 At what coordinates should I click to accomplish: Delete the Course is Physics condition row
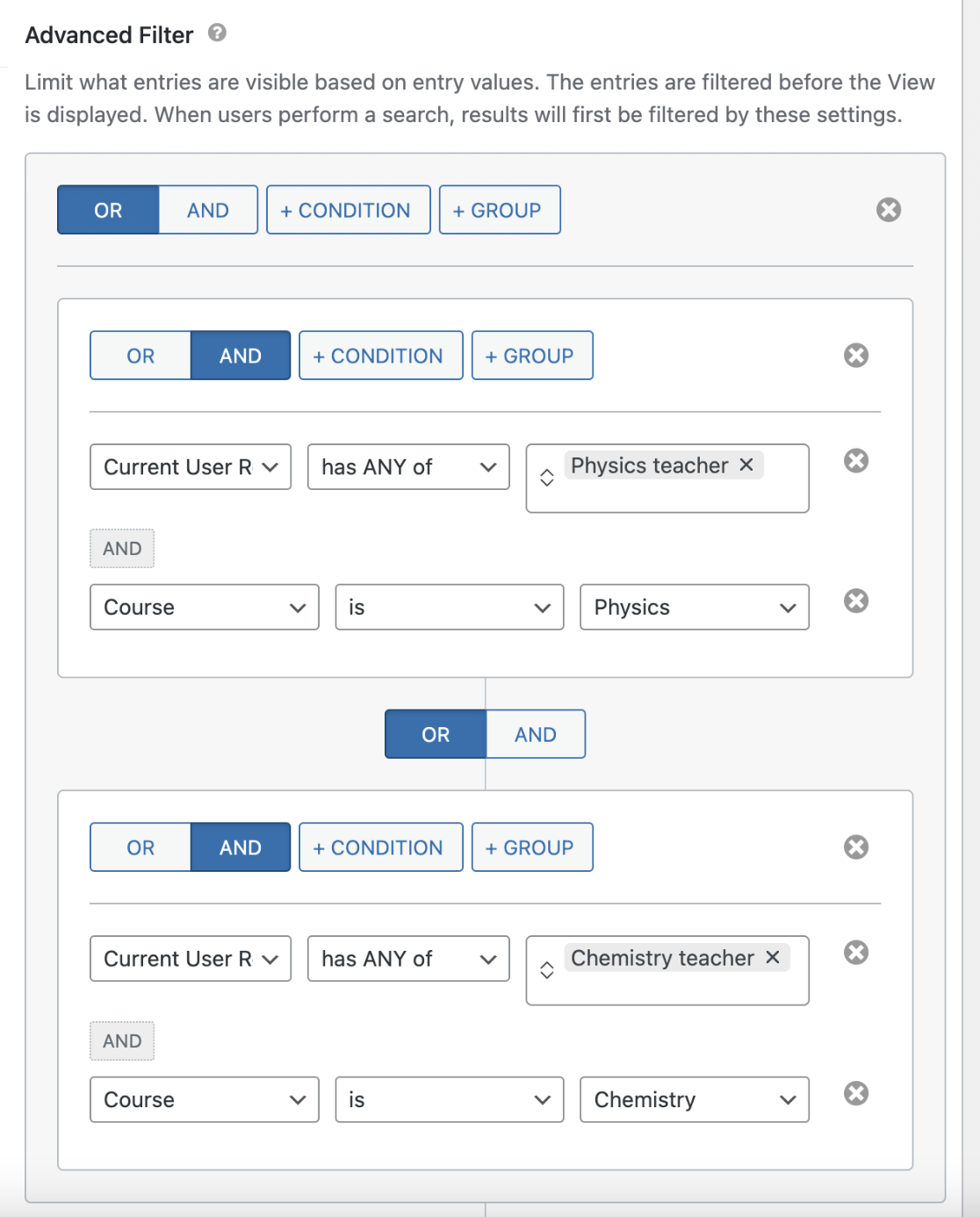[x=856, y=601]
